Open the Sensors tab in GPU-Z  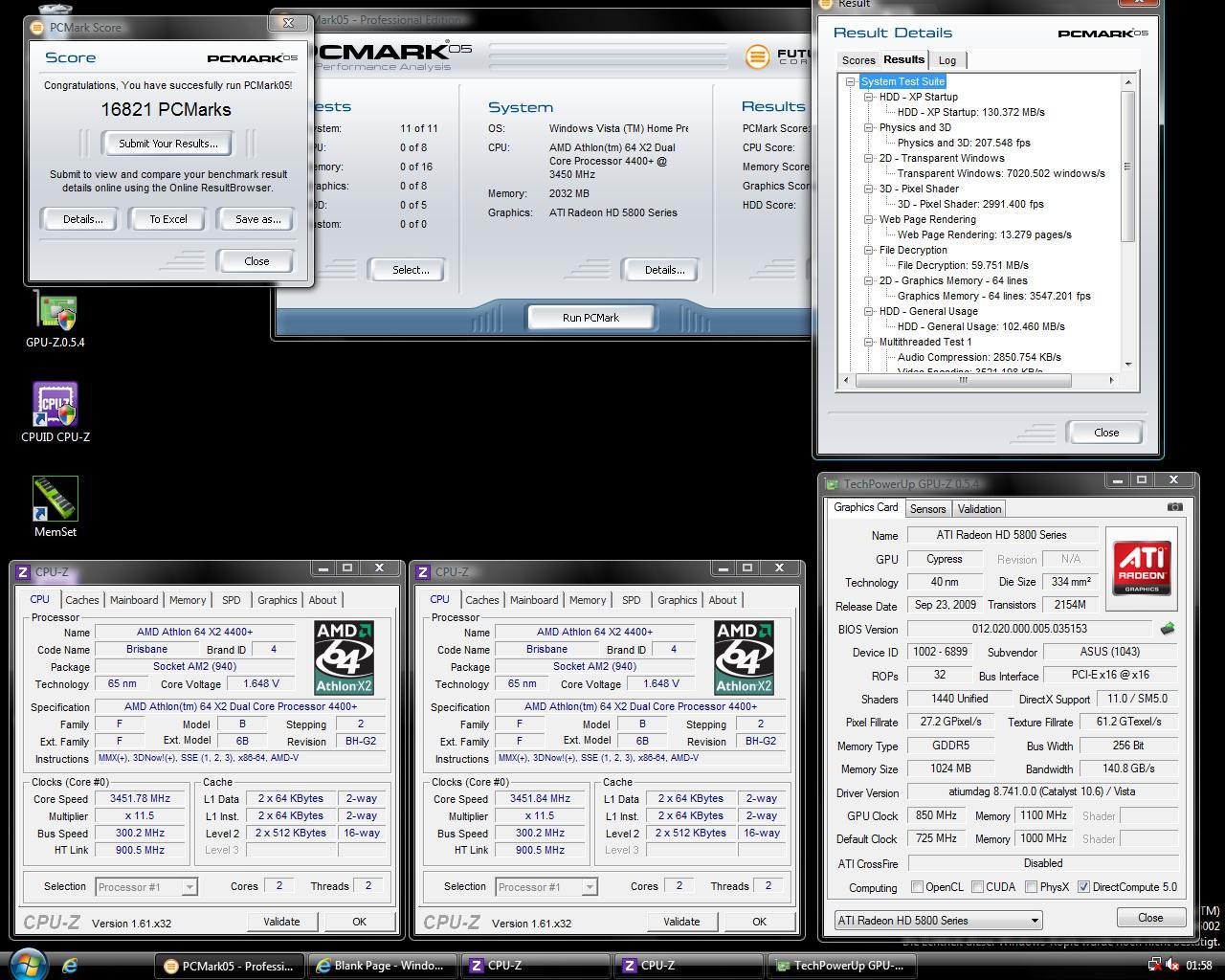(927, 509)
